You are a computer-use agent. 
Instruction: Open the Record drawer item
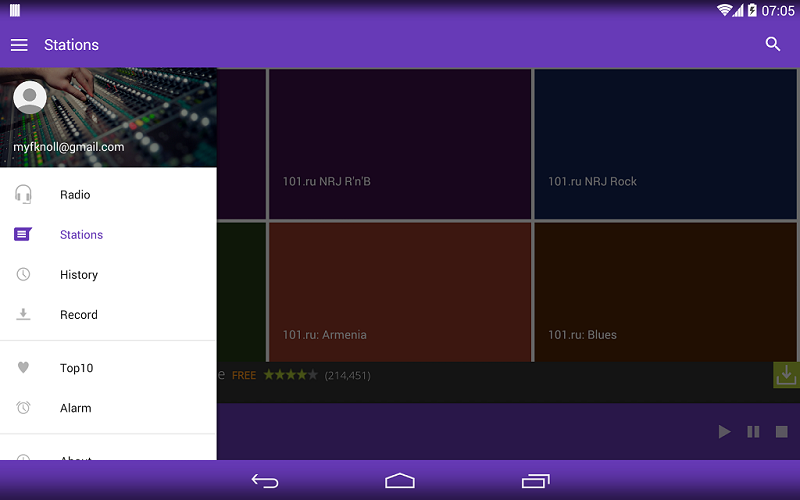[x=108, y=314]
